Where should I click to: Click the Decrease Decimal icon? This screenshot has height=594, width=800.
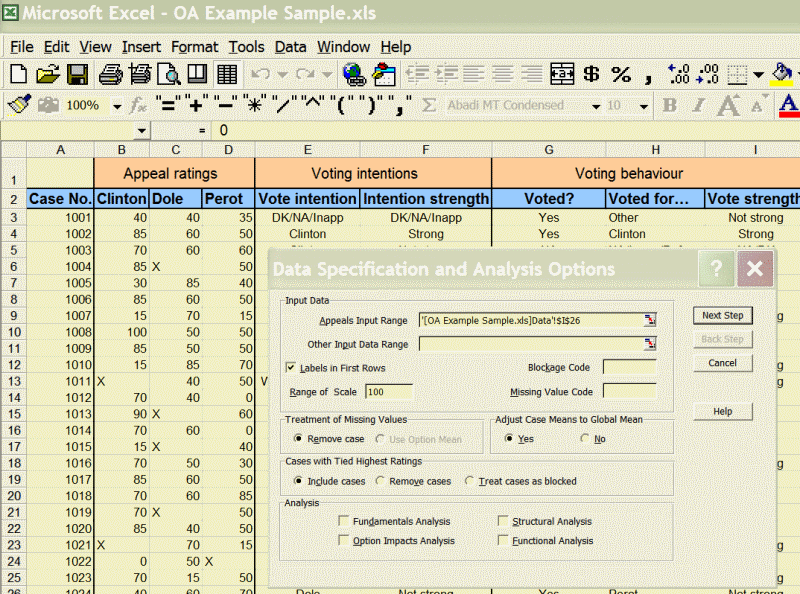coord(708,75)
